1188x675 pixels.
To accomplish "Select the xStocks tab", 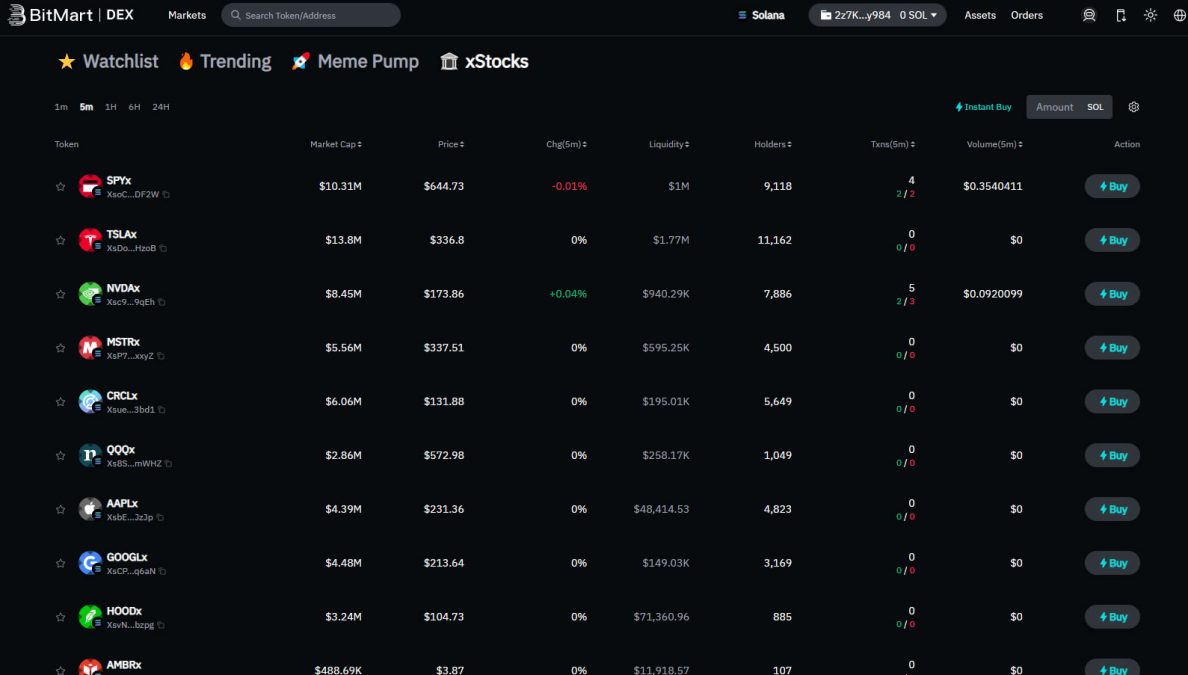I will [x=484, y=61].
